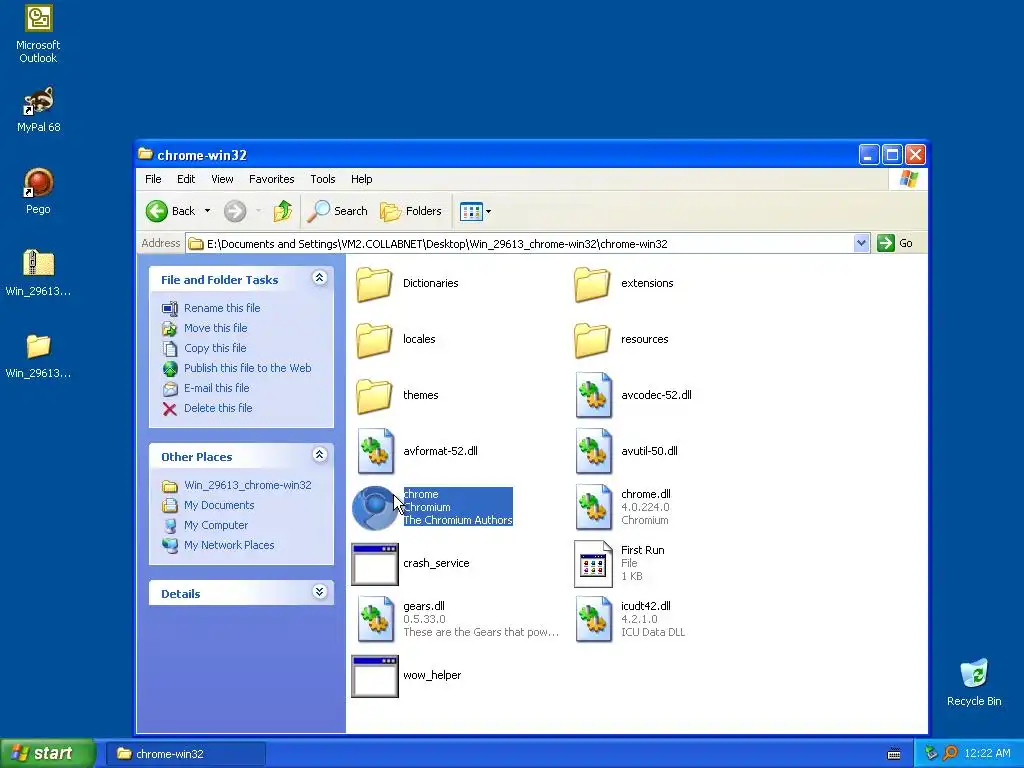Select the avutil-50.dll file
The width and height of the screenshot is (1024, 768).
pos(626,451)
